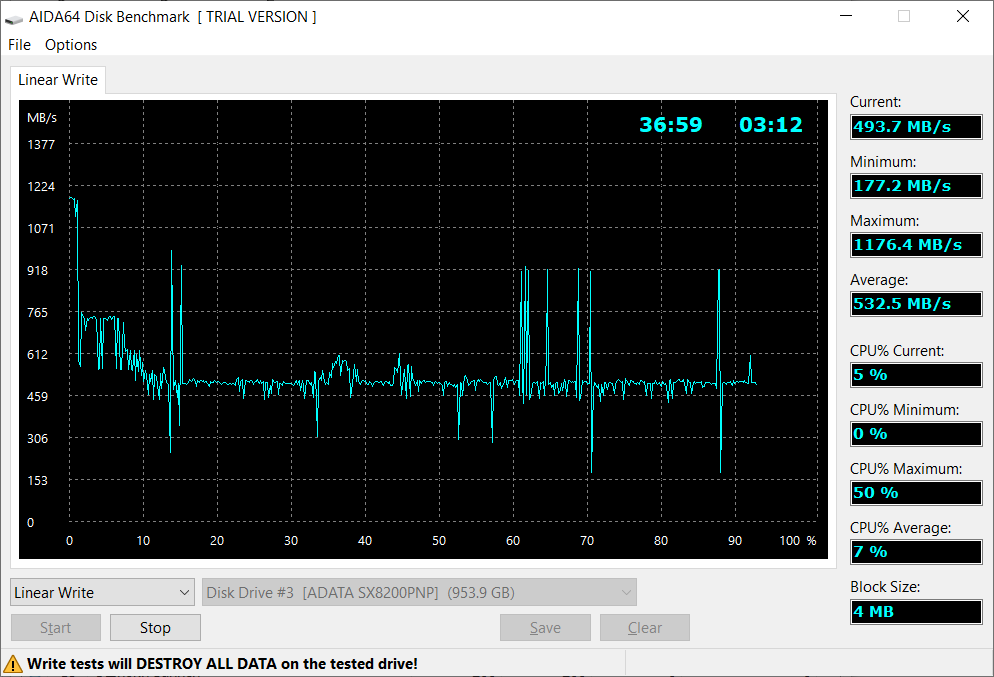
Task: Minimize the AIDA64 window
Action: coord(846,16)
